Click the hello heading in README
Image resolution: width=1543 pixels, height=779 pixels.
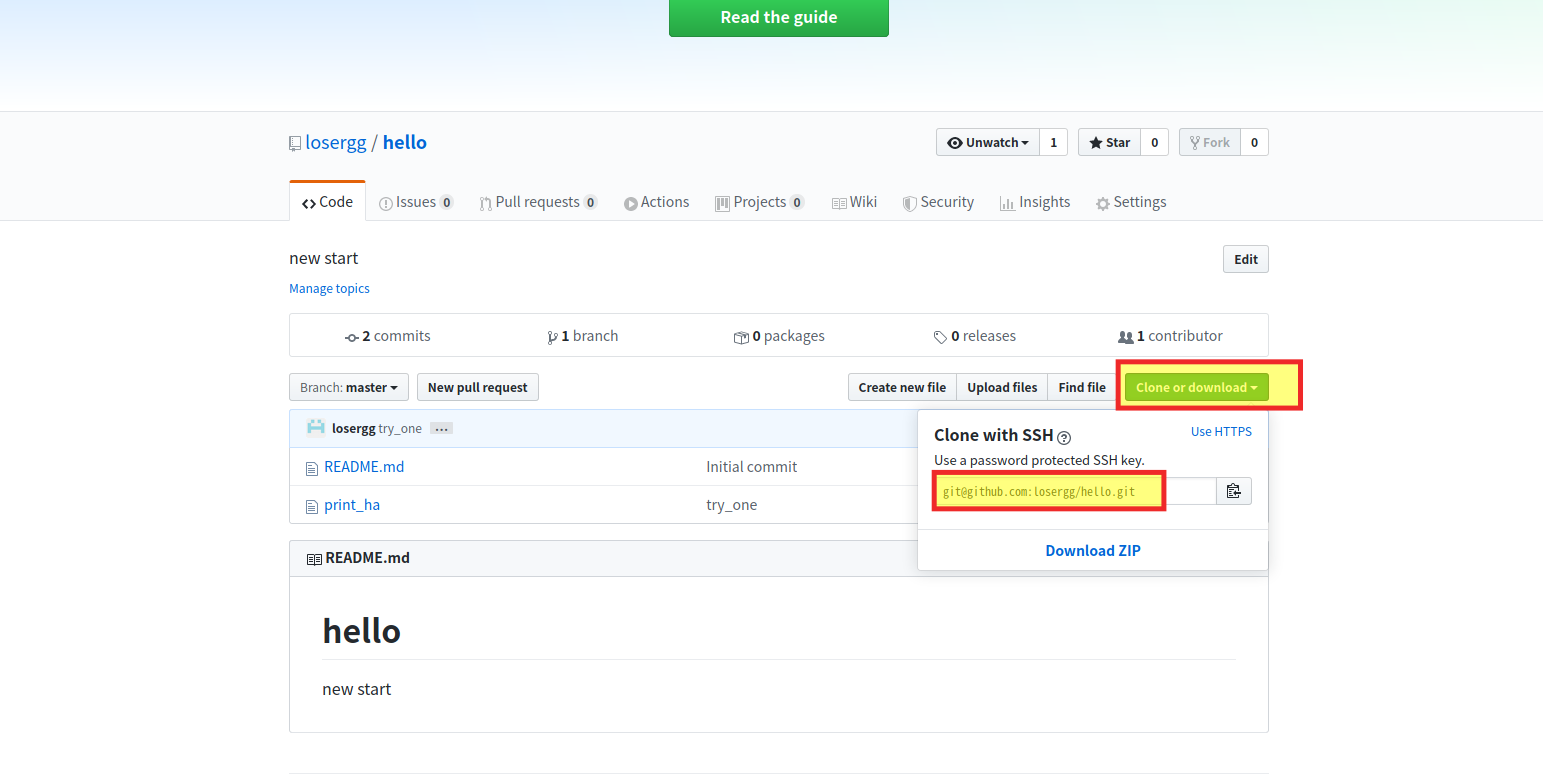click(x=362, y=631)
